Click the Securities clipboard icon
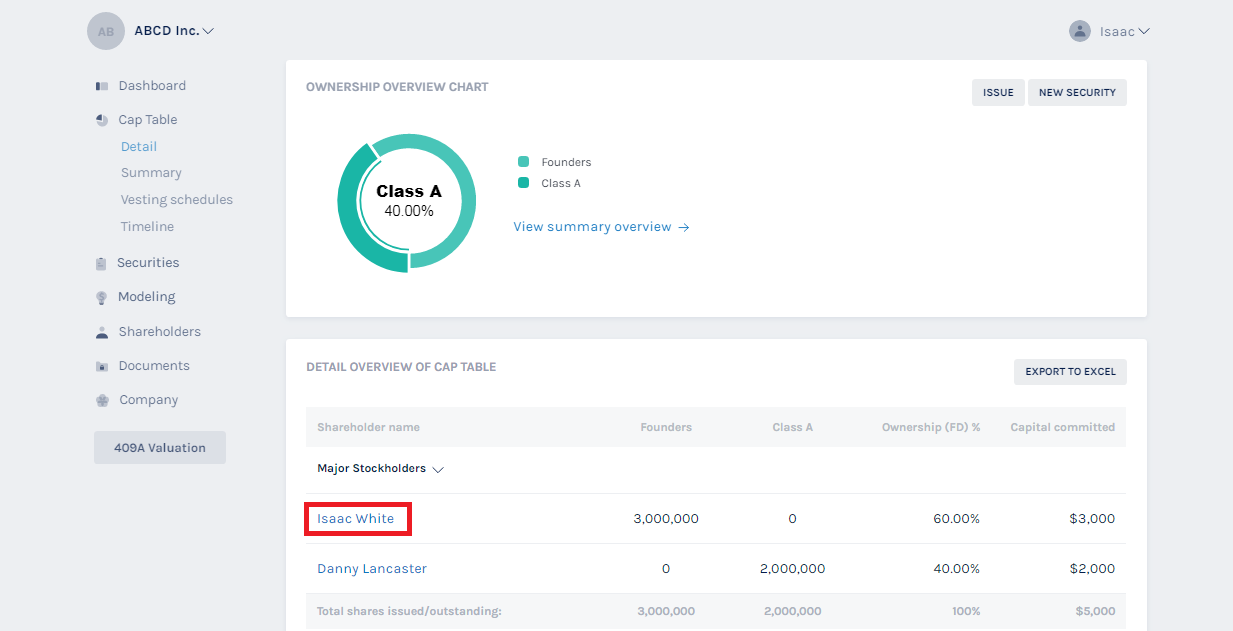Viewport: 1233px width, 631px height. [101, 263]
